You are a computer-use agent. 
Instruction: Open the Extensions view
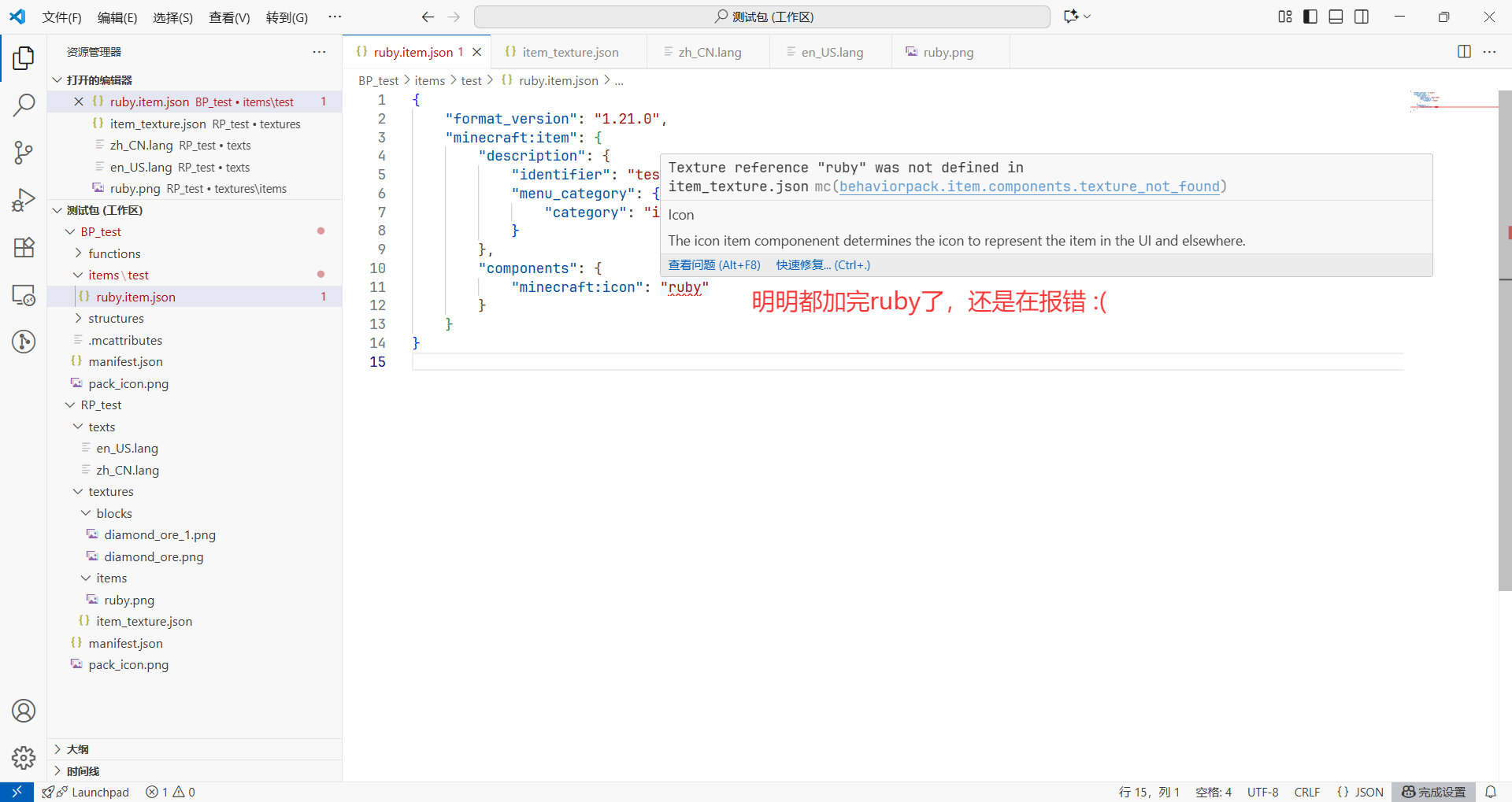click(24, 247)
